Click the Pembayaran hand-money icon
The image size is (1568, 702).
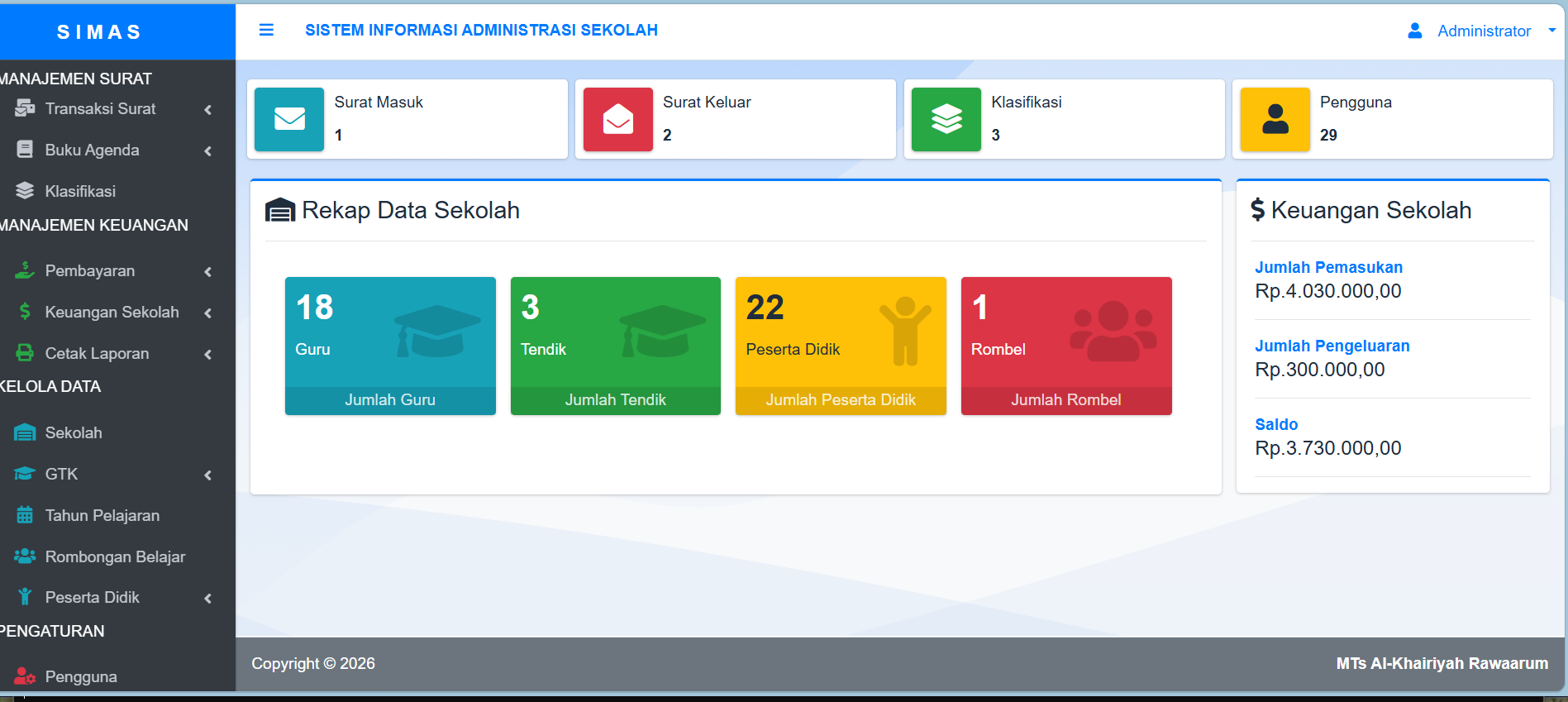coord(25,270)
